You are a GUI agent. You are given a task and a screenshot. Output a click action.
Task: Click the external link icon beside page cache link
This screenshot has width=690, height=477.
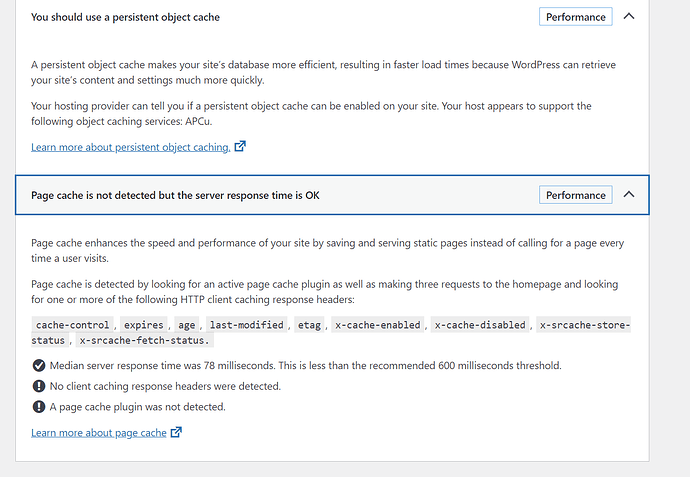click(176, 432)
